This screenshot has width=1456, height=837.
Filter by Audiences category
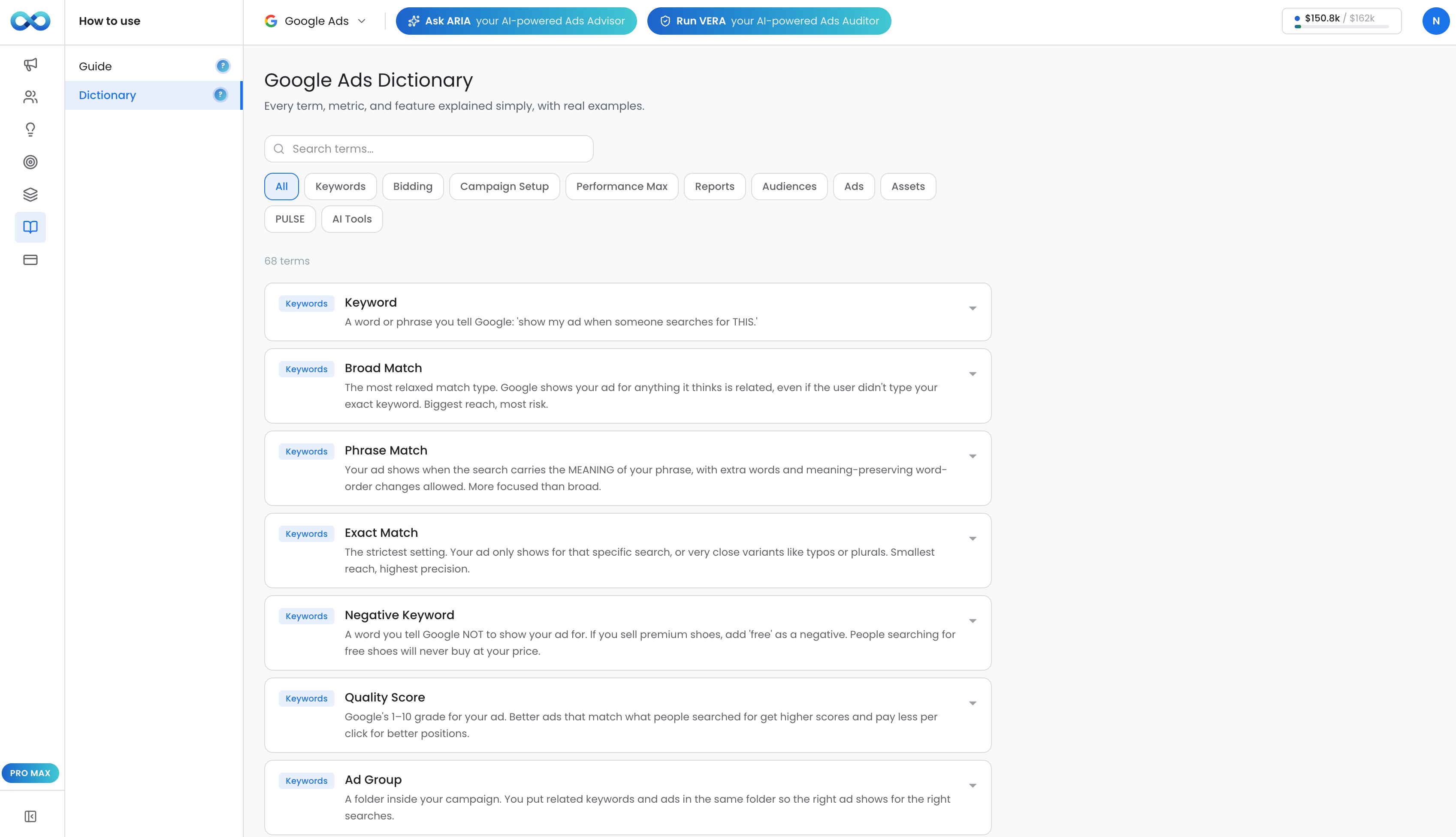click(789, 186)
